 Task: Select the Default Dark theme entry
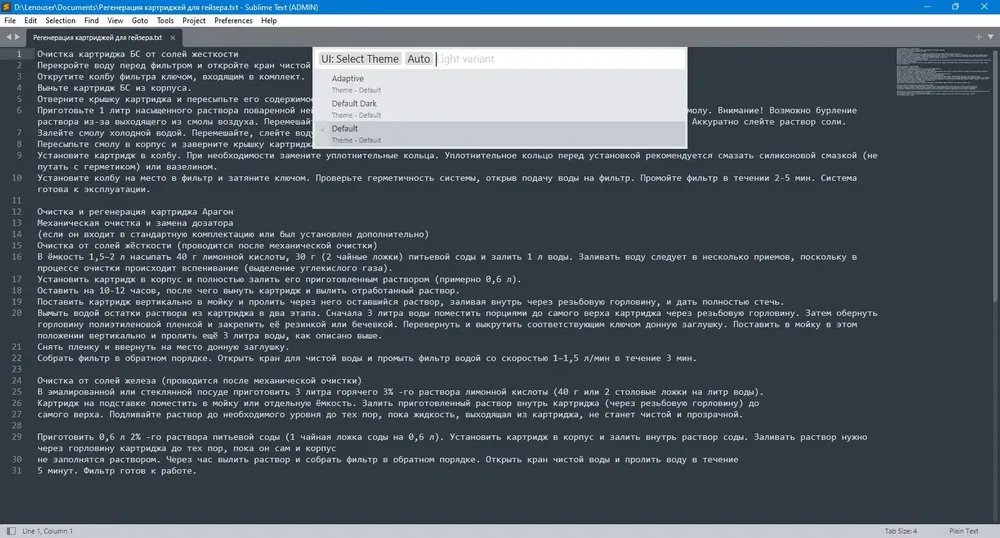coord(501,109)
